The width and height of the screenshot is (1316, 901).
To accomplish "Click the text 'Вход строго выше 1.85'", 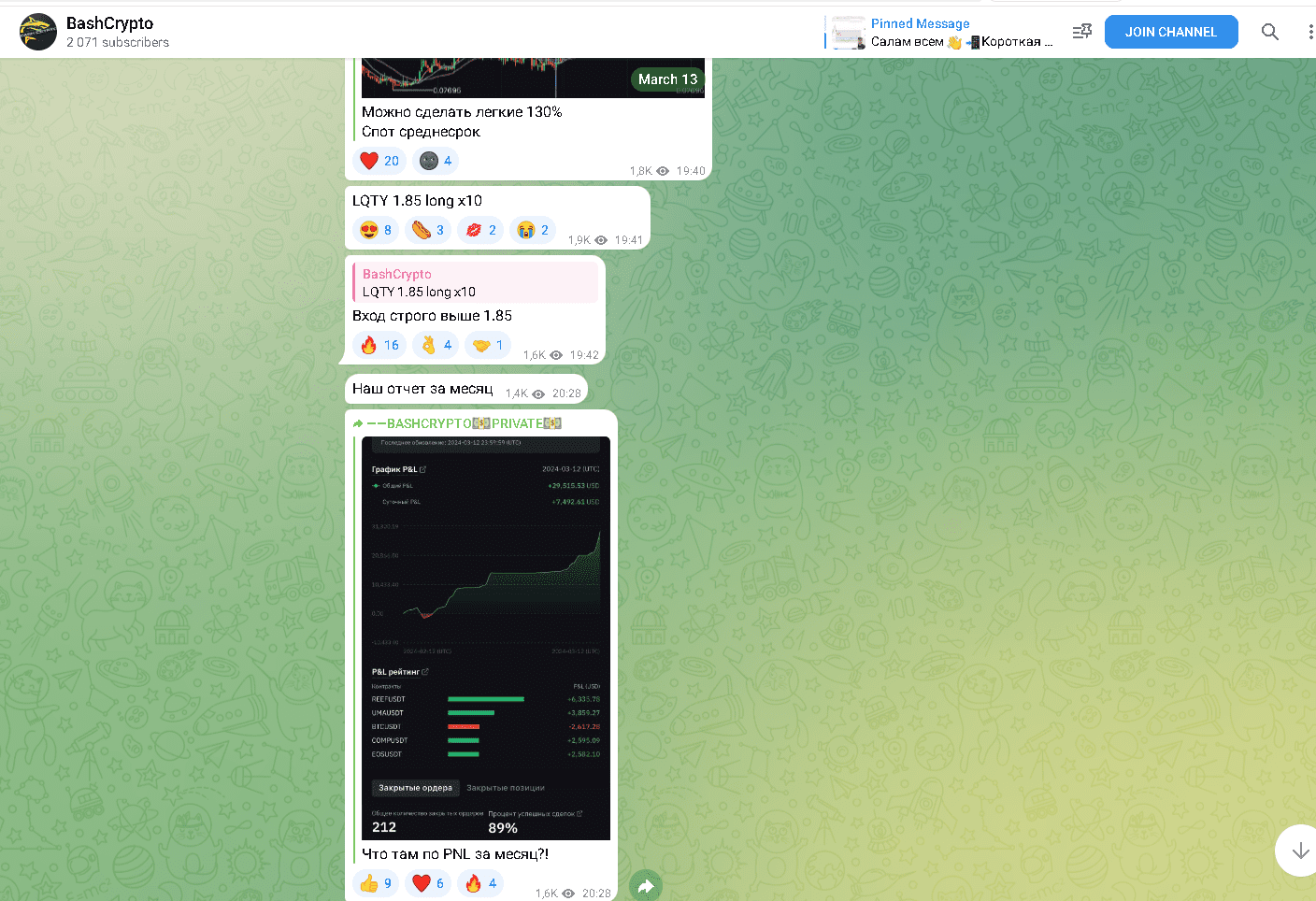I will point(432,316).
